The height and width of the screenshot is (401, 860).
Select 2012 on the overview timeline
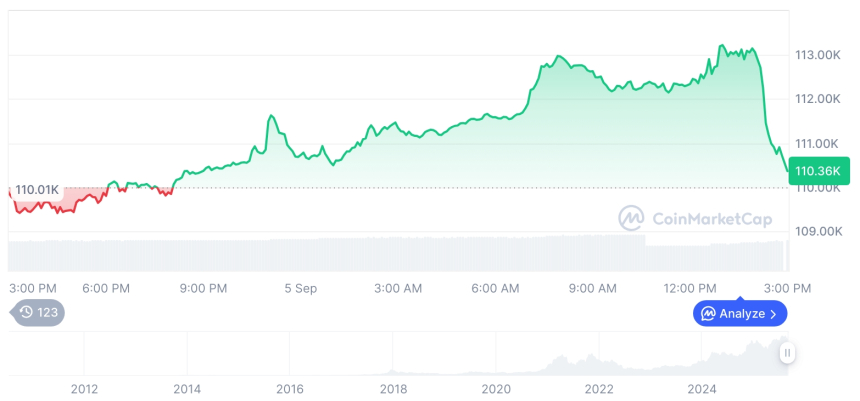(84, 388)
